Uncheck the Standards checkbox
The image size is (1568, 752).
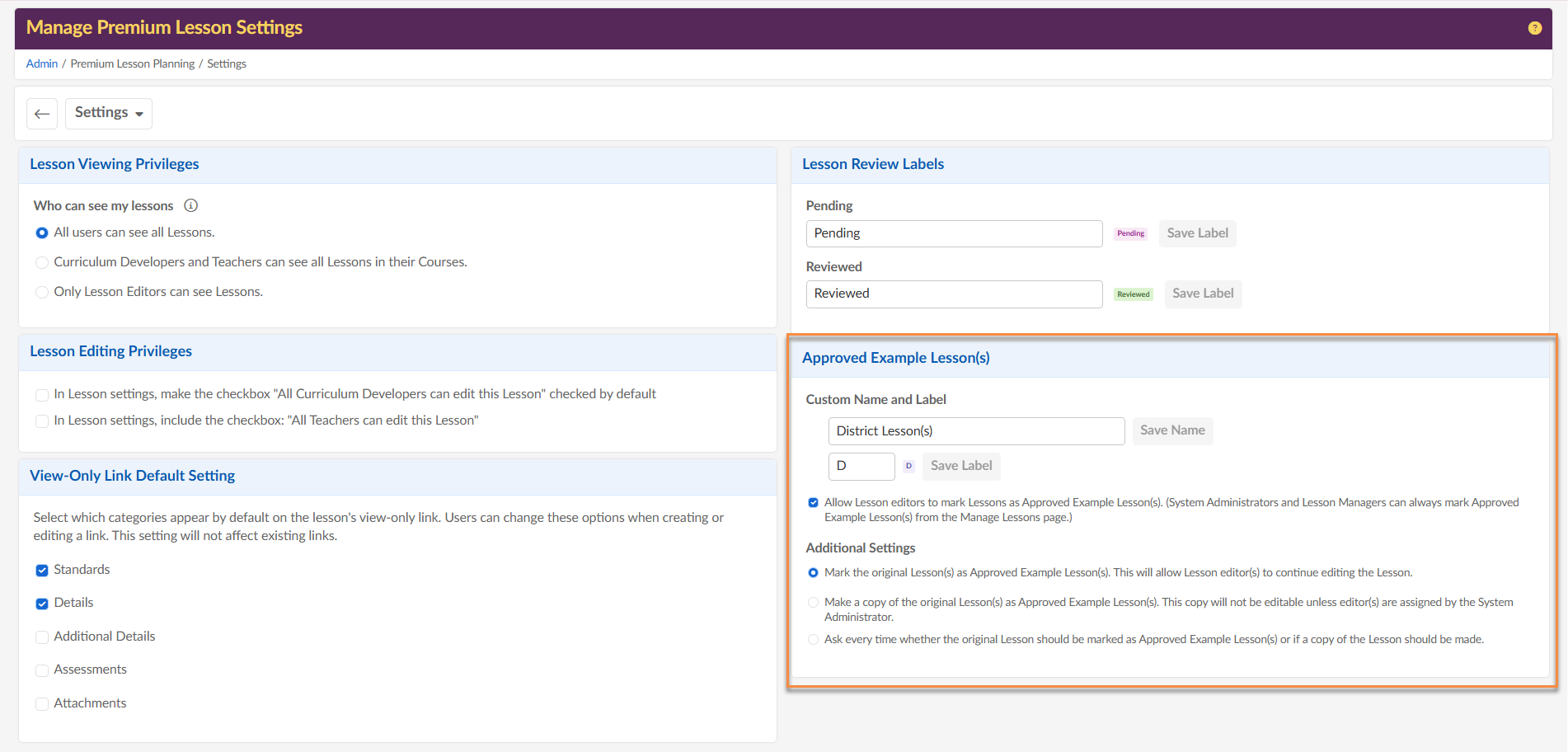tap(42, 570)
